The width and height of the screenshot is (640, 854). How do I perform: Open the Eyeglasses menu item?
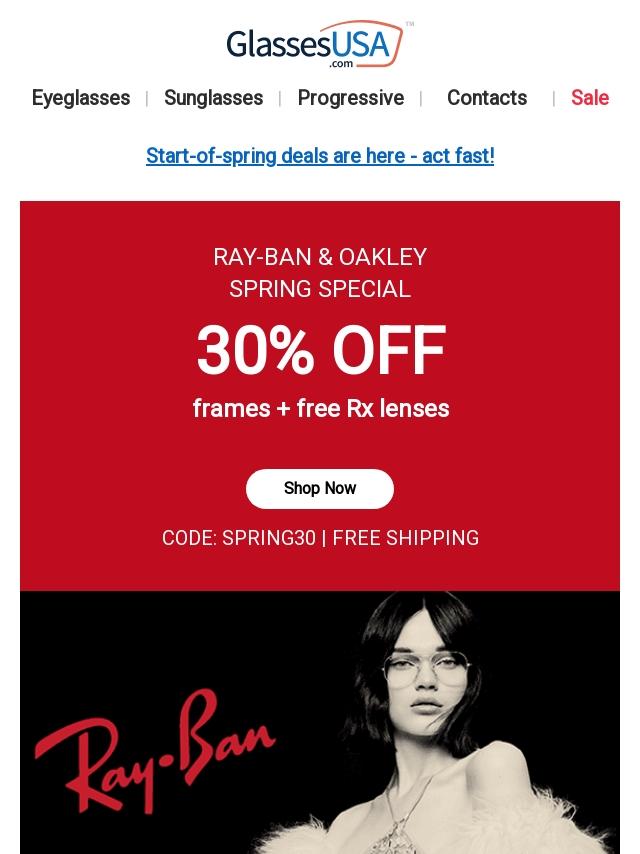[x=81, y=98]
